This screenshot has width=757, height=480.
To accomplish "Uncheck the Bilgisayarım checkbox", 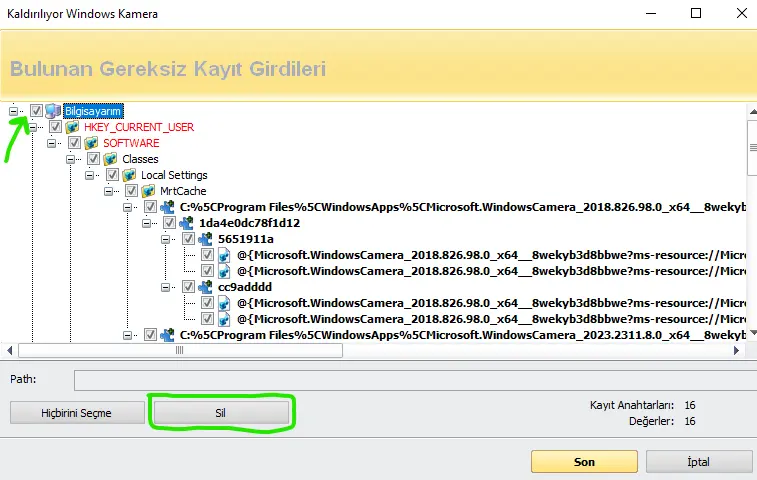I will pyautogui.click(x=36, y=111).
